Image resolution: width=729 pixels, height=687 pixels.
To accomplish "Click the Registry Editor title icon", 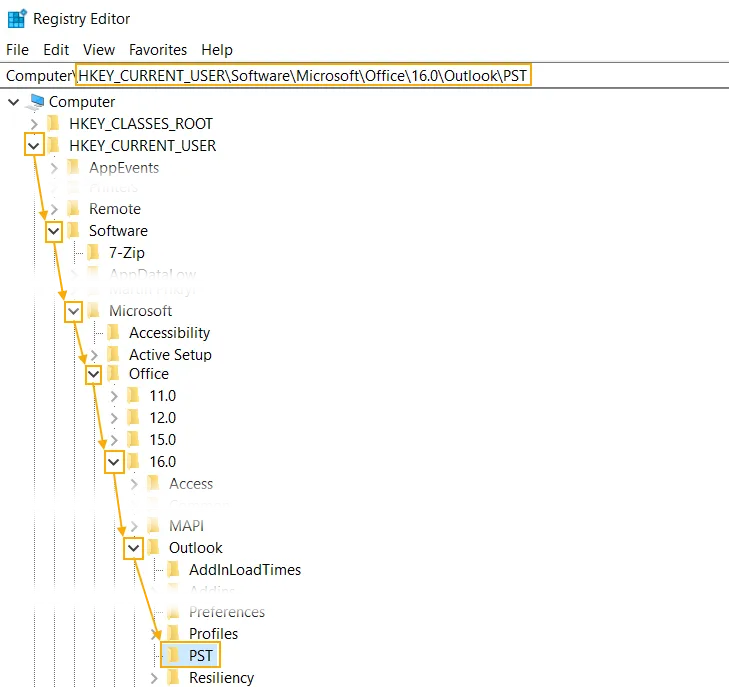I will tap(17, 19).
